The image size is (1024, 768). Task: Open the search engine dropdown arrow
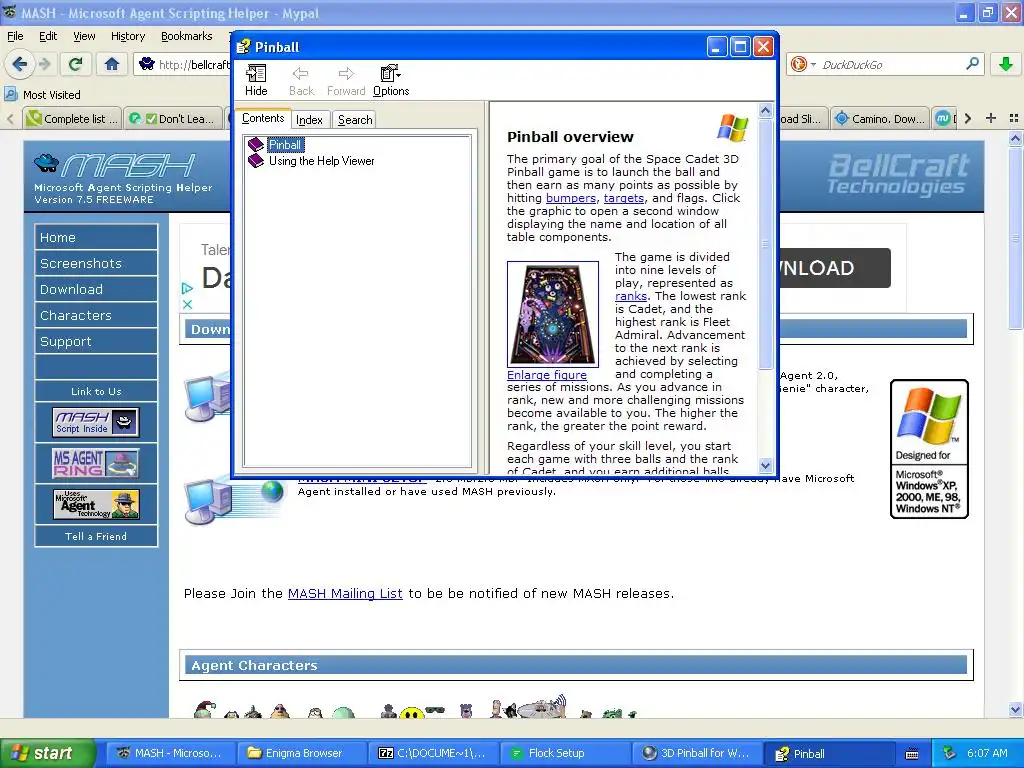coord(813,65)
